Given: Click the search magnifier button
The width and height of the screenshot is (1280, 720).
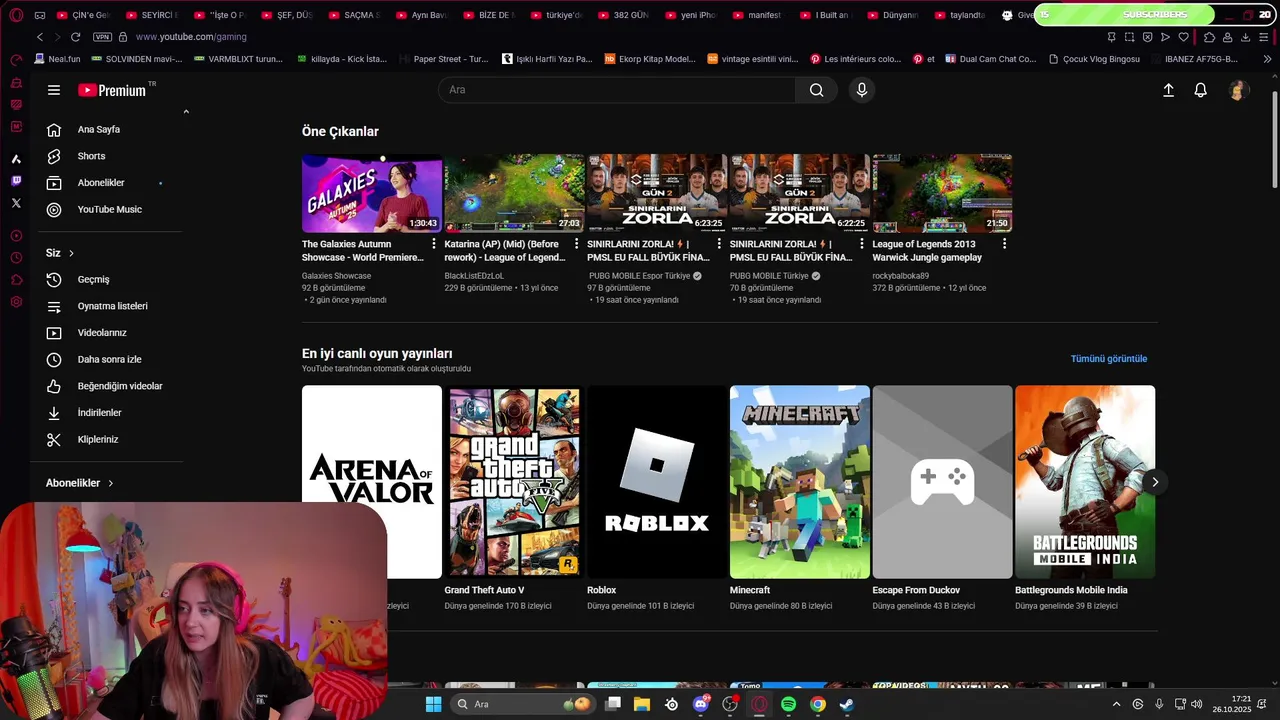Looking at the screenshot, I should pyautogui.click(x=817, y=90).
